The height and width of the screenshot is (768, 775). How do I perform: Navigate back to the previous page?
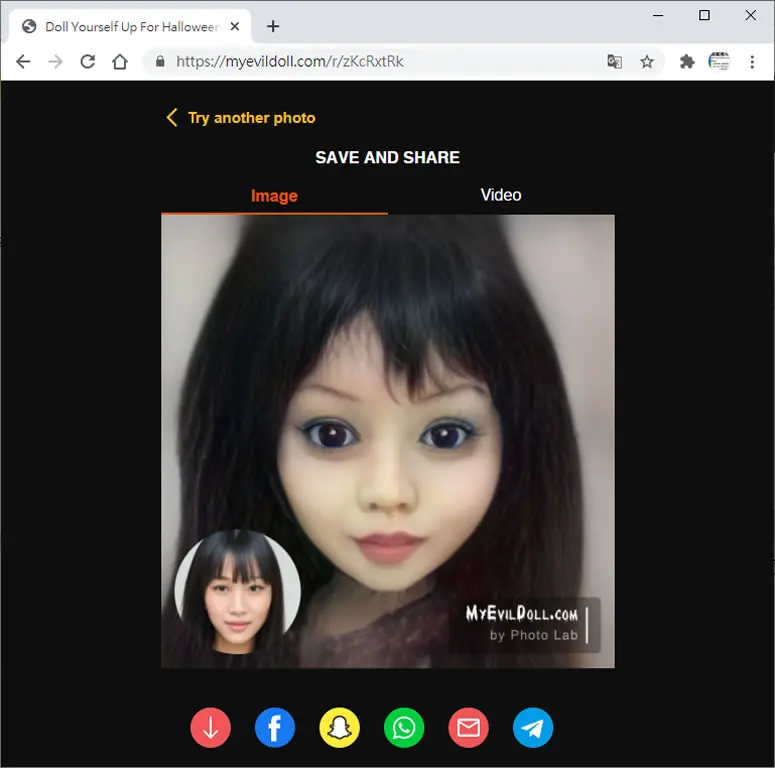[23, 62]
